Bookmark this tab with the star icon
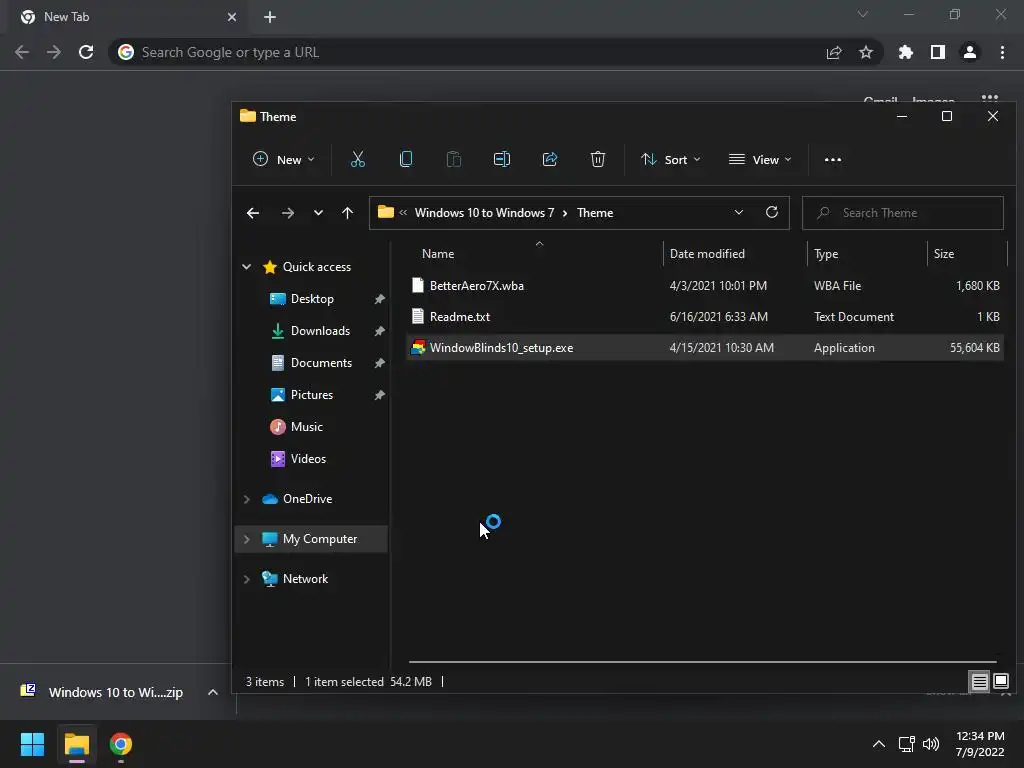 [x=865, y=52]
